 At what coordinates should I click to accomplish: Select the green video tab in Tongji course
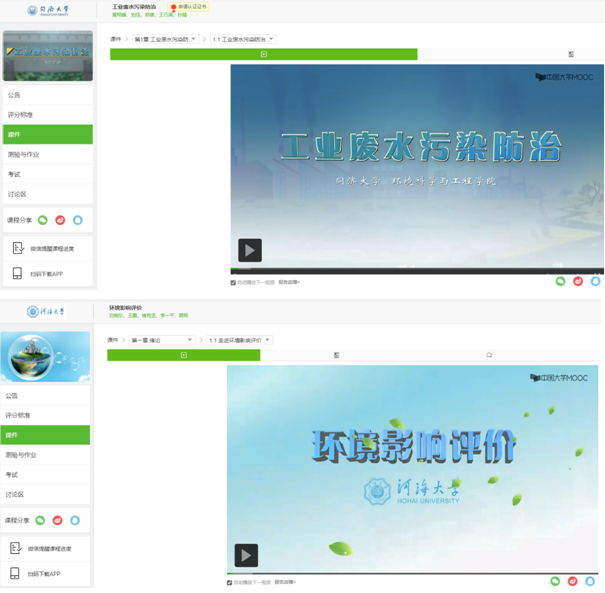[x=264, y=54]
